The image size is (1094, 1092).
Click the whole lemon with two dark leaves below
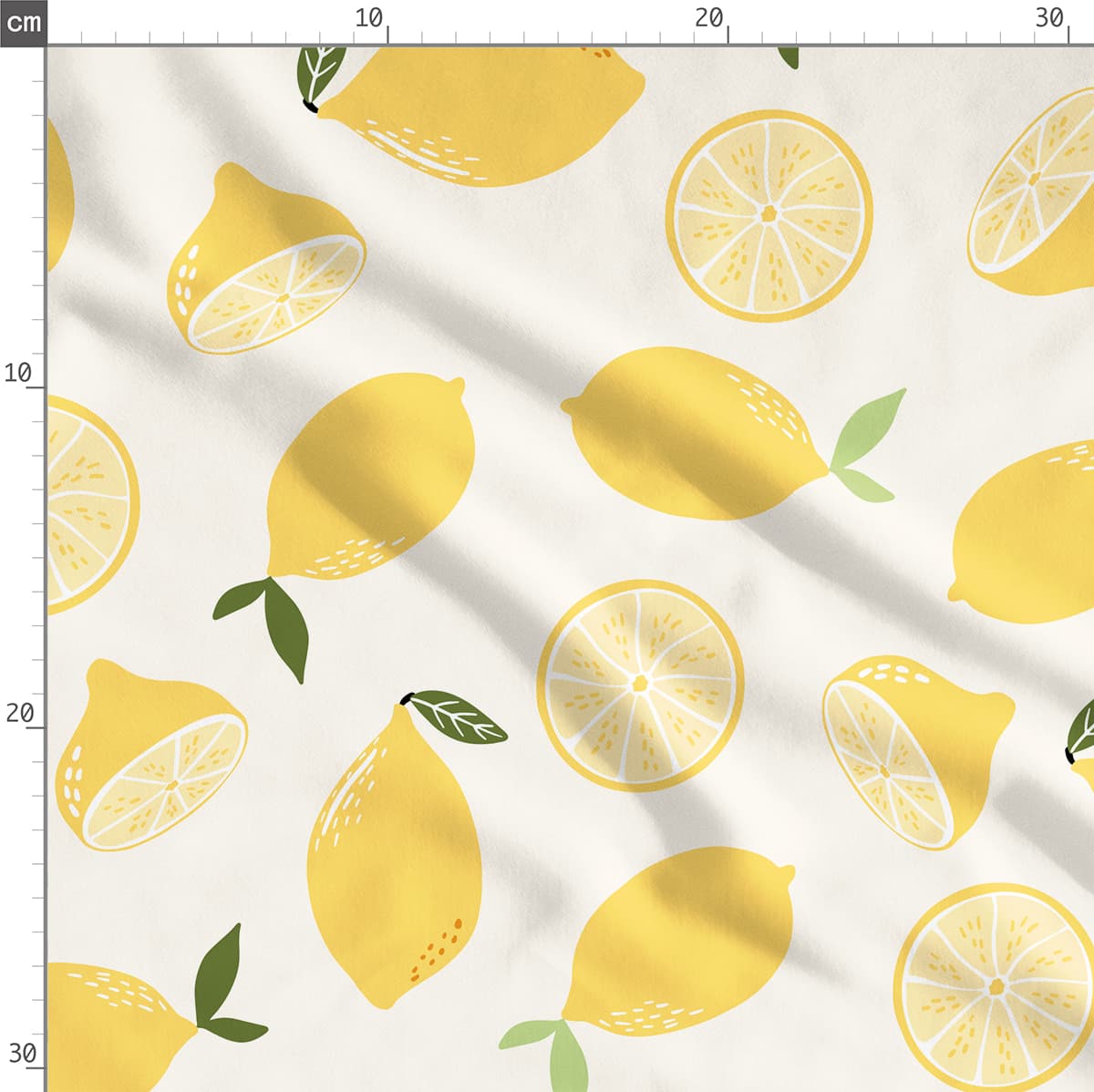coord(371,479)
